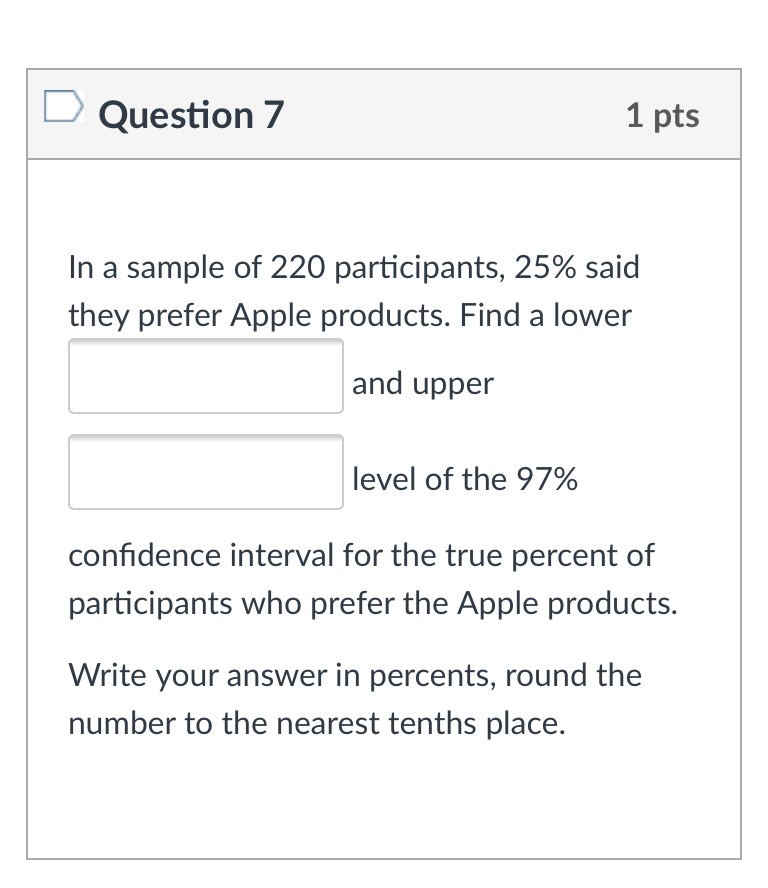Click the answer box before 'level of the 97%'
This screenshot has height=888, width=768.
coord(205,471)
